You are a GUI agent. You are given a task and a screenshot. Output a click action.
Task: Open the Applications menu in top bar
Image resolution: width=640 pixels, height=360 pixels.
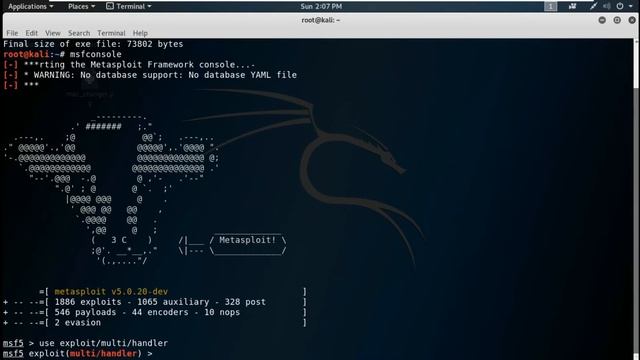(31, 6)
